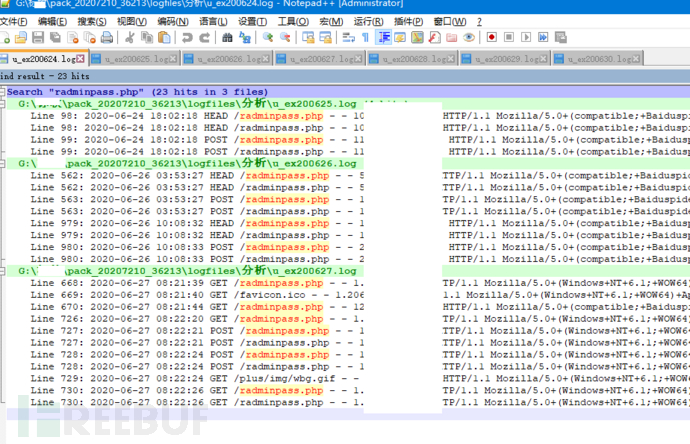Image resolution: width=690 pixels, height=444 pixels.
Task: Open the 搜索(S) menu
Action: pos(92,22)
